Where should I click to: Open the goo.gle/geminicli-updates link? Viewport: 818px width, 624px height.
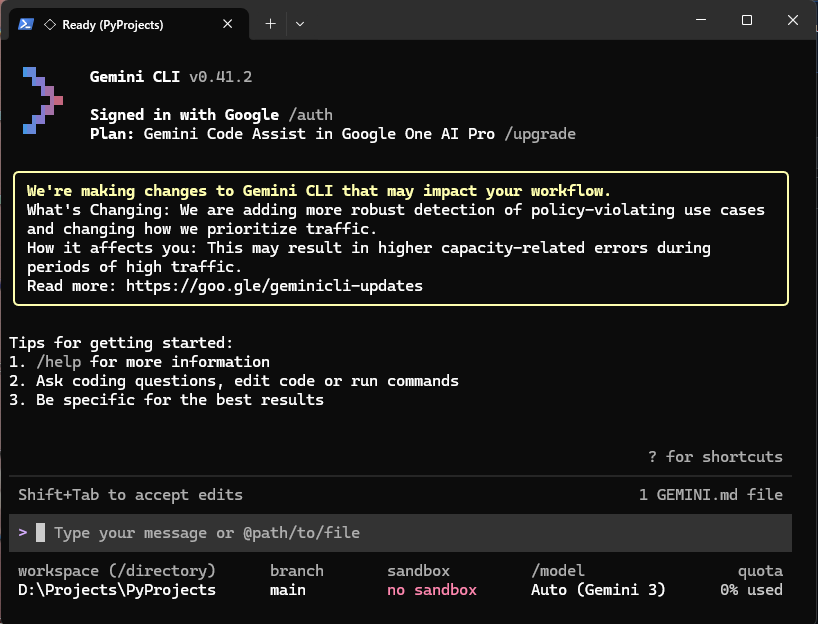tap(274, 286)
